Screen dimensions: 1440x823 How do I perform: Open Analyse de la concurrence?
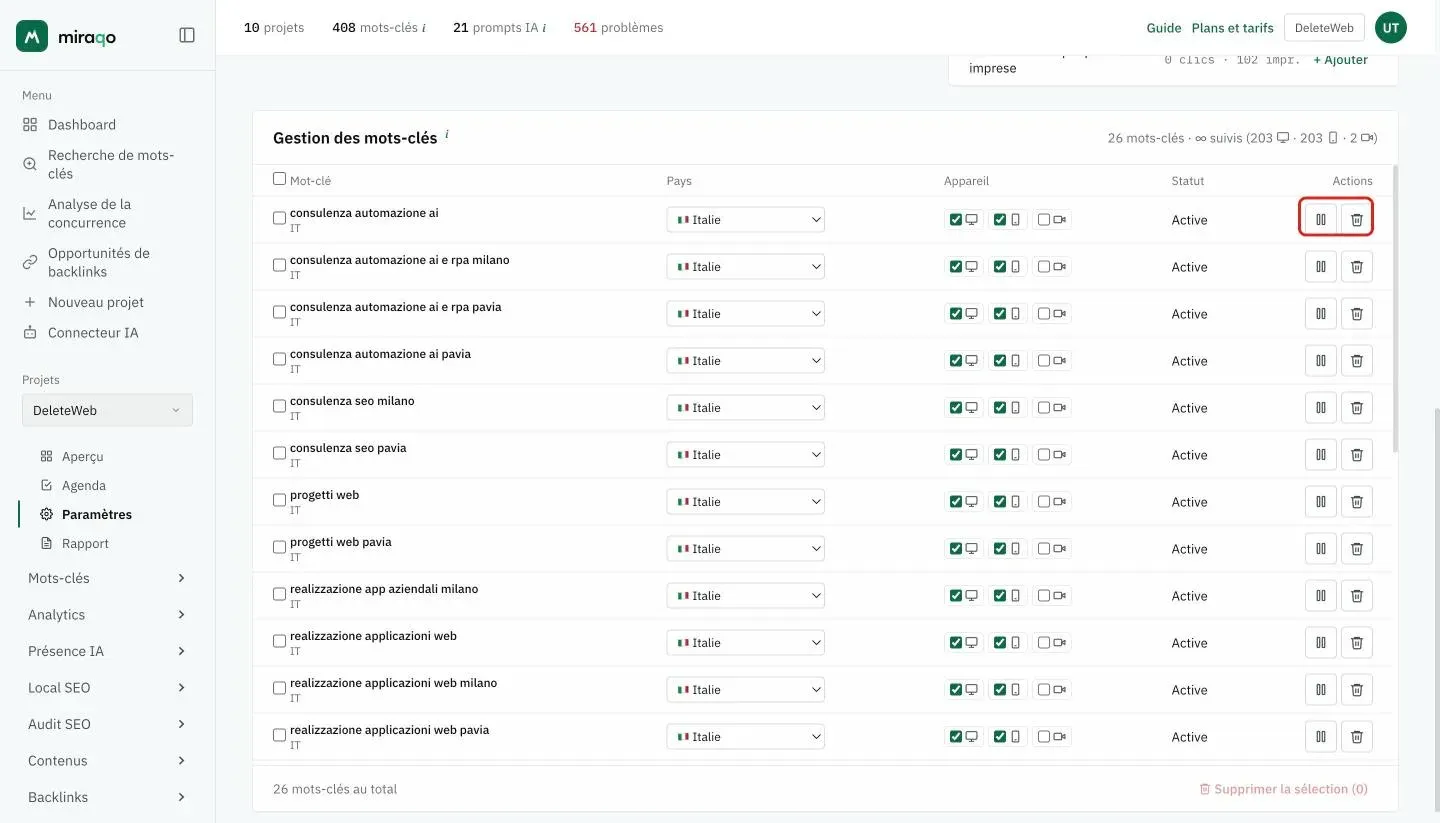pyautogui.click(x=107, y=213)
